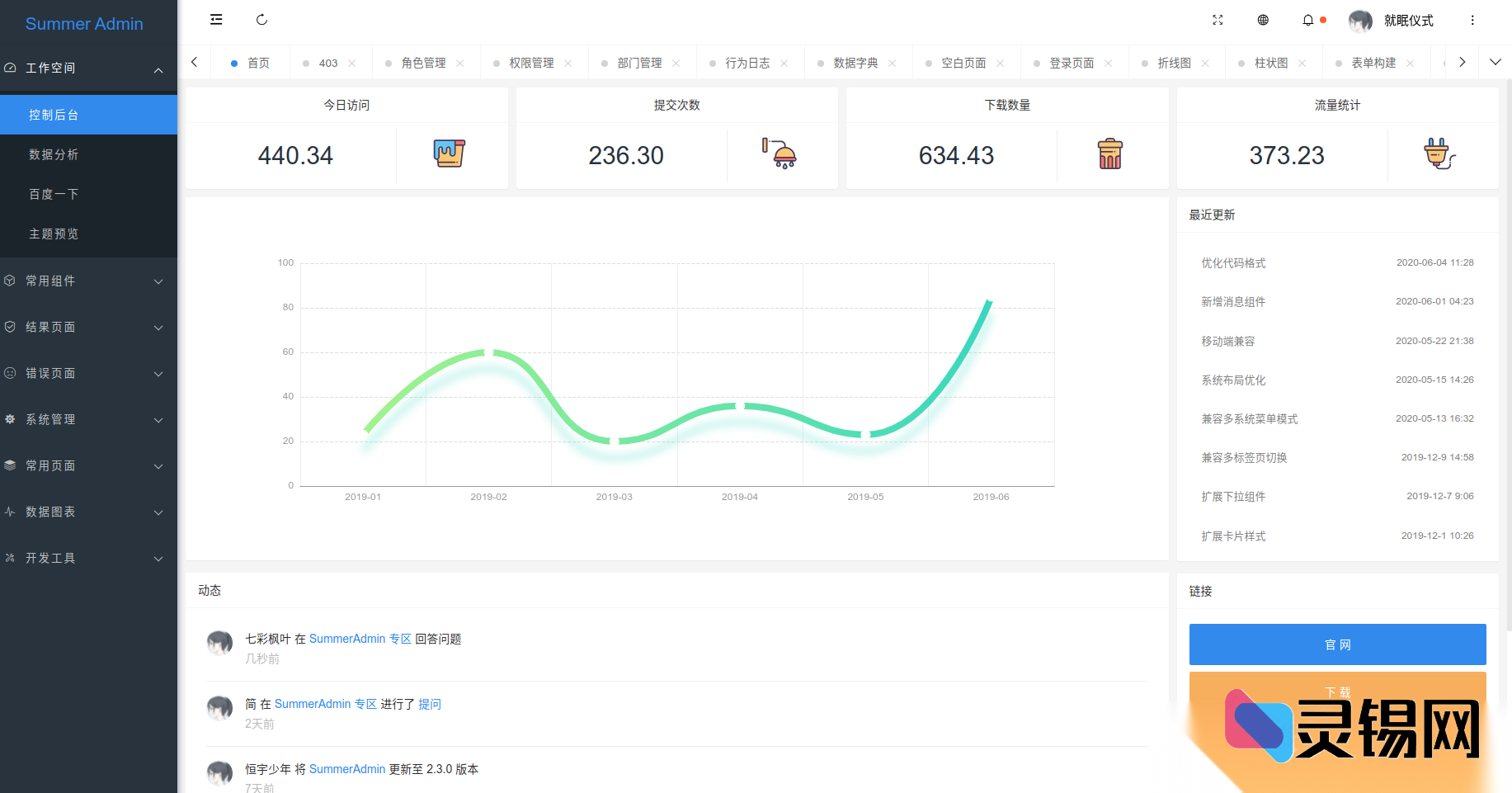Click the 官网 button
Screen dimensions: 1512x793
pyautogui.click(x=1337, y=644)
